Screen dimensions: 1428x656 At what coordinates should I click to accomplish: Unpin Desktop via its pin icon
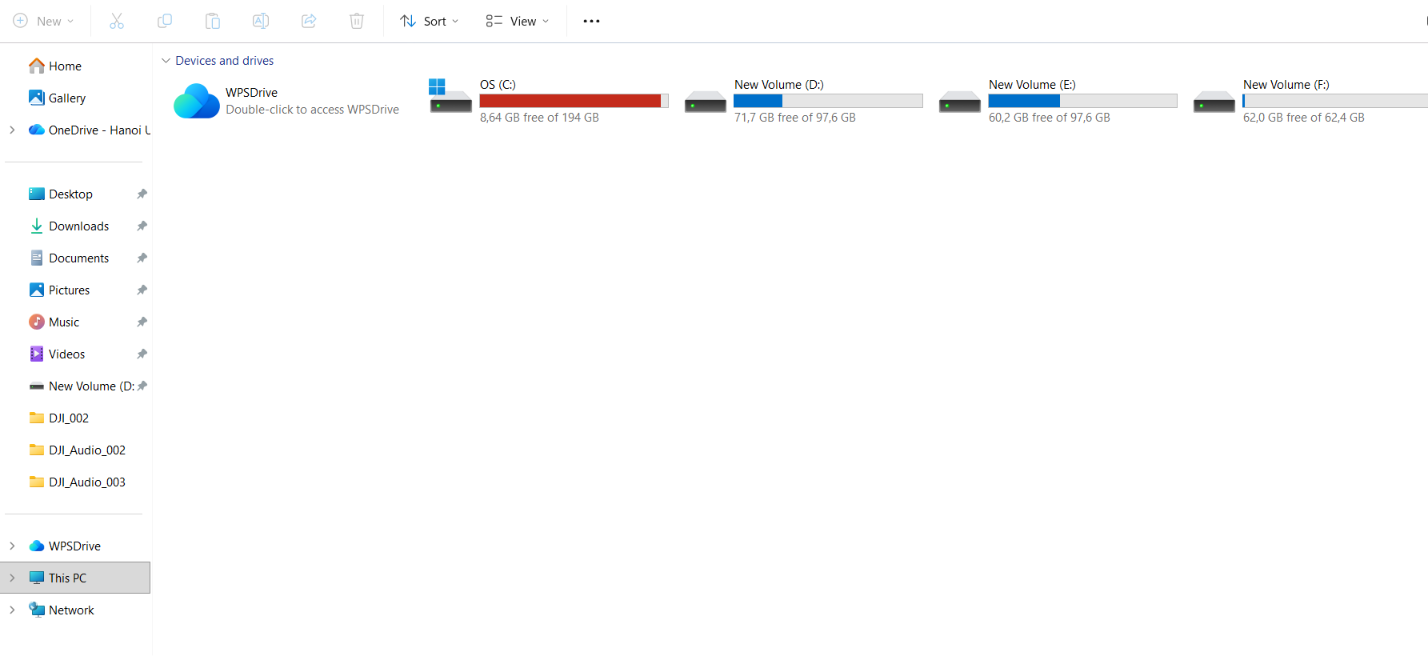142,194
